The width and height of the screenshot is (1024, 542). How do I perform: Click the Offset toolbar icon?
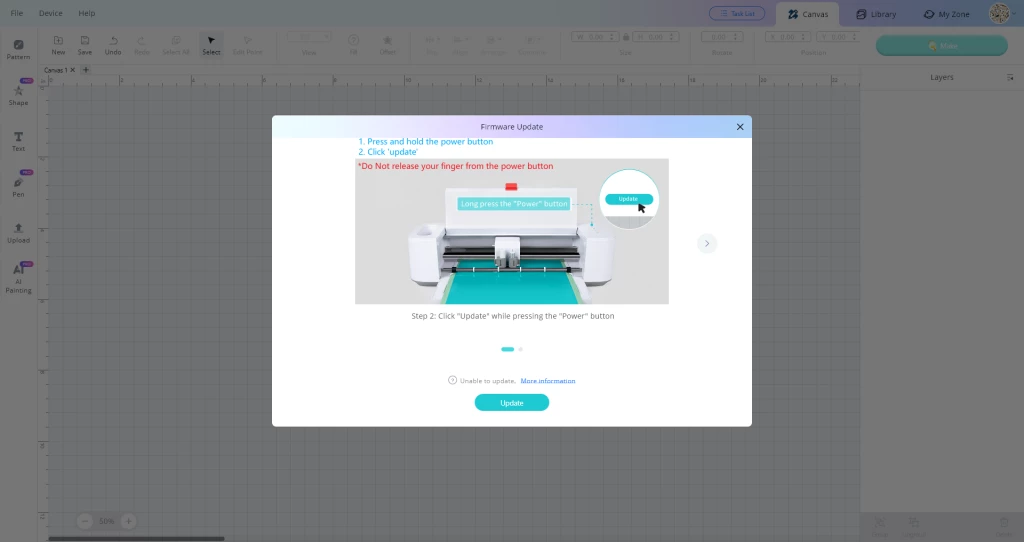(387, 45)
